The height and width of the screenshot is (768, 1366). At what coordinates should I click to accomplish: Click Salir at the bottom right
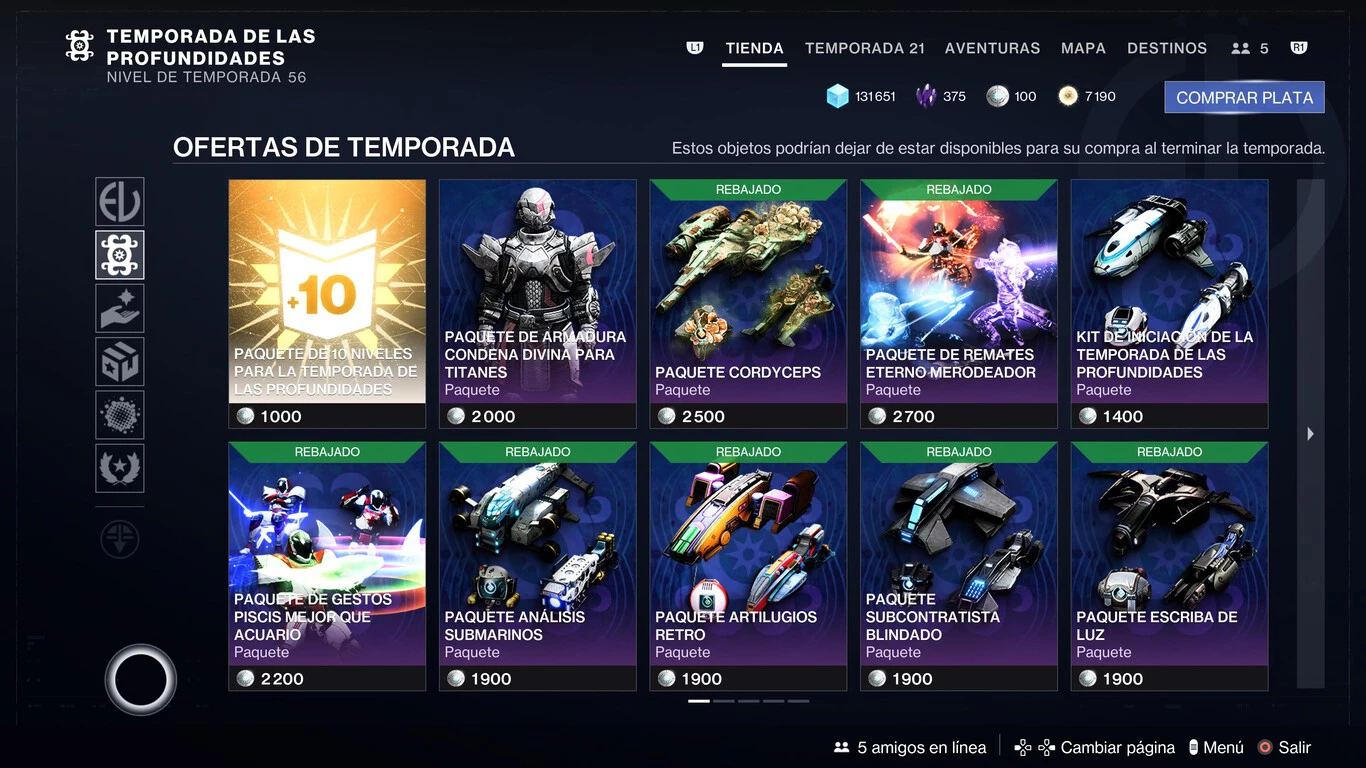click(1284, 747)
